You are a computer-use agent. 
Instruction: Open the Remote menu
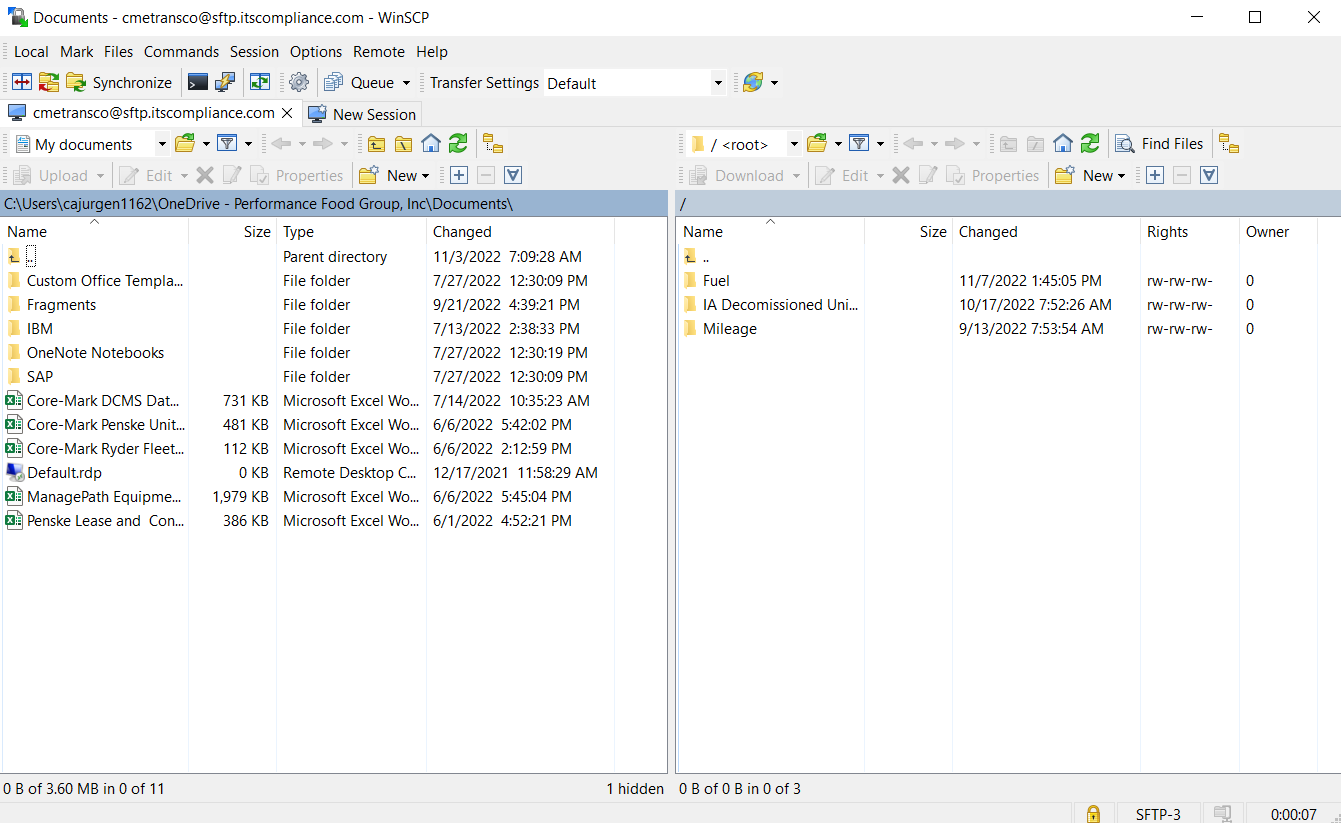379,52
